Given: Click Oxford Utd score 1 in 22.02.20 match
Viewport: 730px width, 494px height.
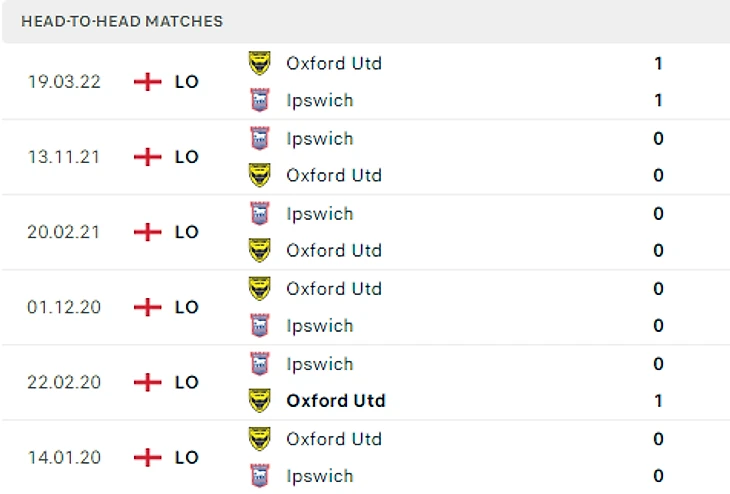Looking at the screenshot, I should [x=658, y=400].
